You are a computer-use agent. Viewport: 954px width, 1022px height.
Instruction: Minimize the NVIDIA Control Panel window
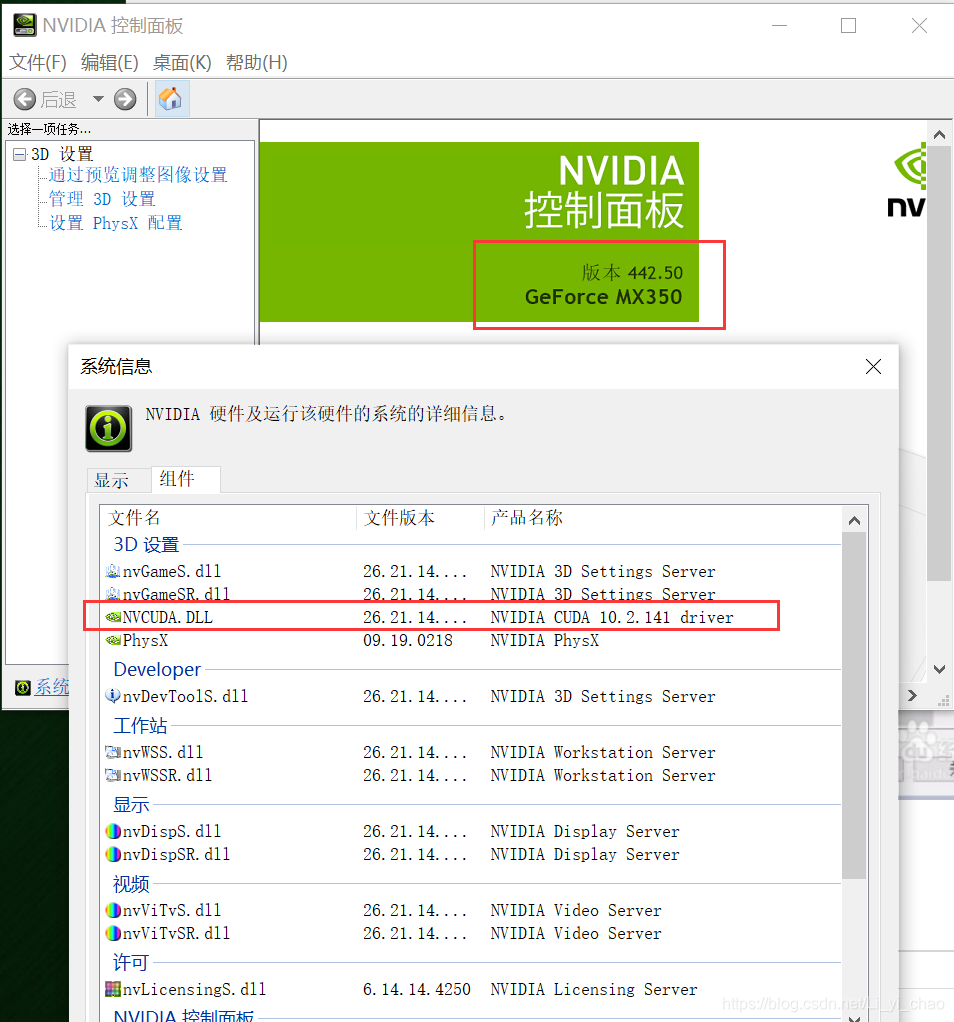tap(779, 25)
